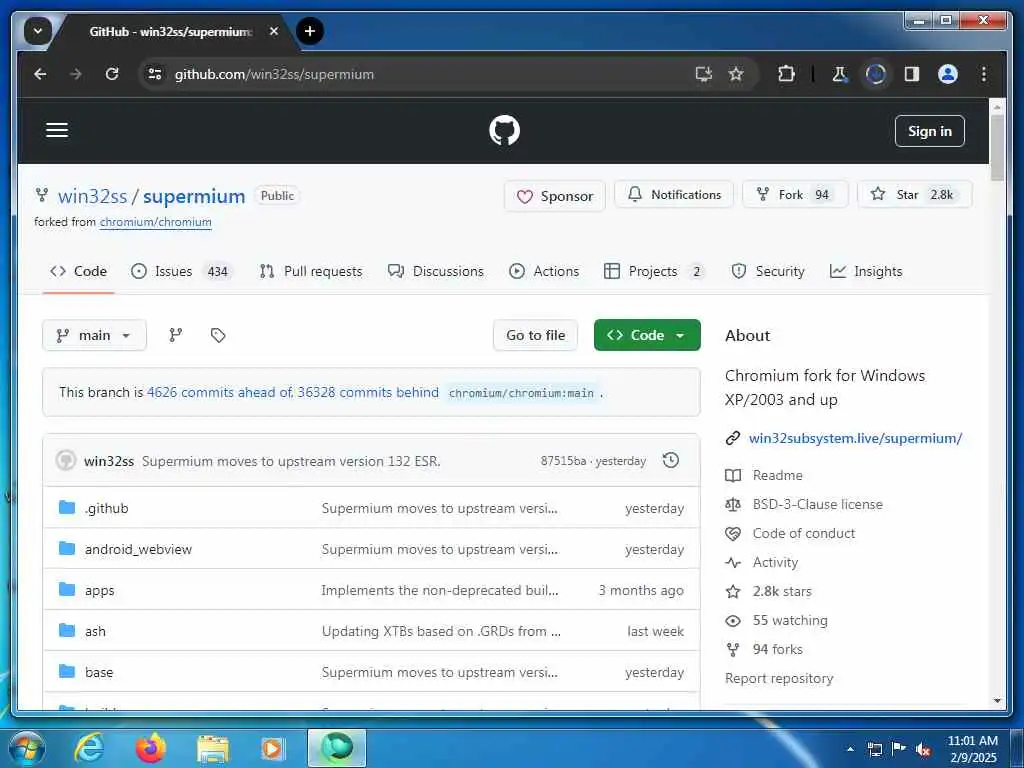1024x768 pixels.
Task: Open win32subsystem.live/supermium/ website link
Action: click(x=856, y=438)
